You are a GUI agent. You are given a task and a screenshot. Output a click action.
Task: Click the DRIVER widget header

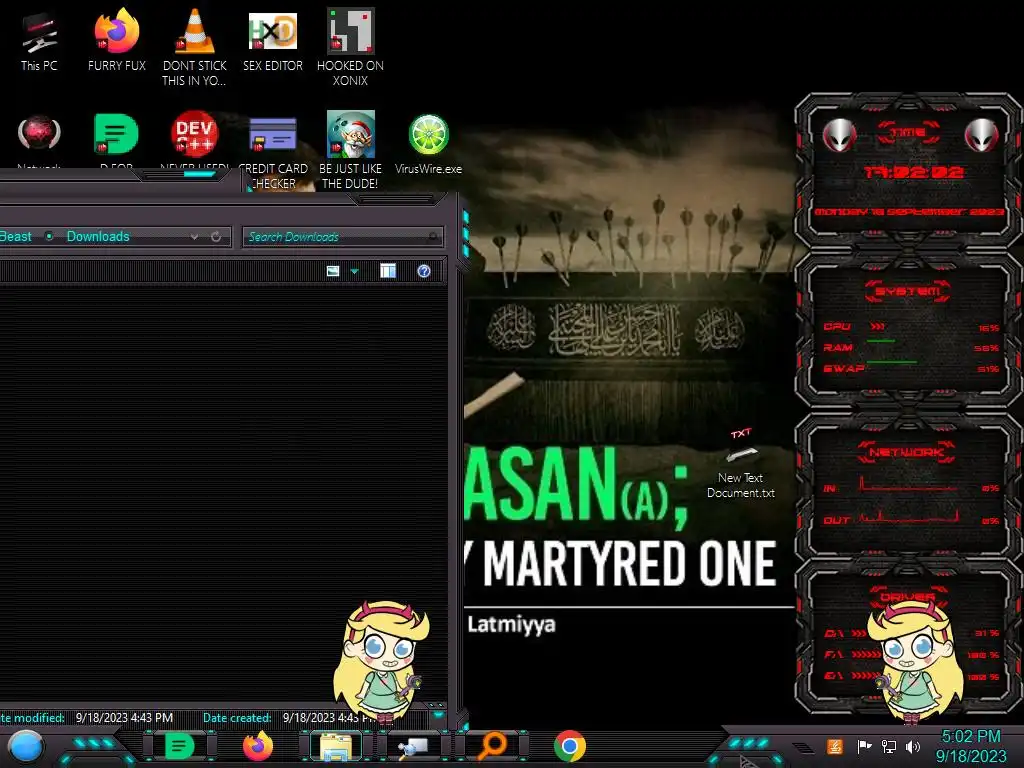pyautogui.click(x=907, y=596)
